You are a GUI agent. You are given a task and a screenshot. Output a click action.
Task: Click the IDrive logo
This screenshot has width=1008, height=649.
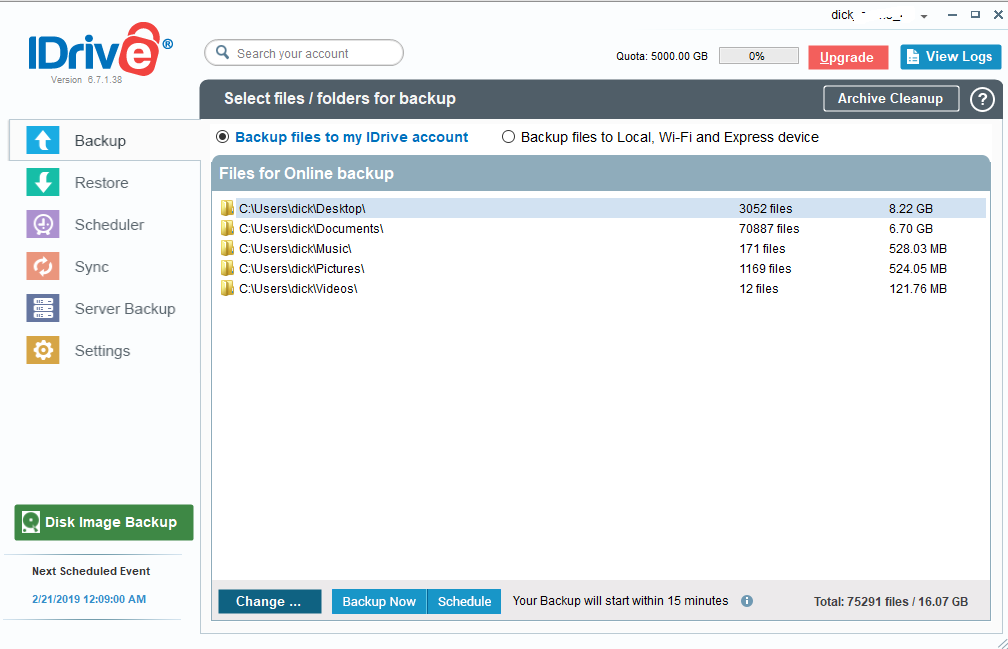(100, 50)
